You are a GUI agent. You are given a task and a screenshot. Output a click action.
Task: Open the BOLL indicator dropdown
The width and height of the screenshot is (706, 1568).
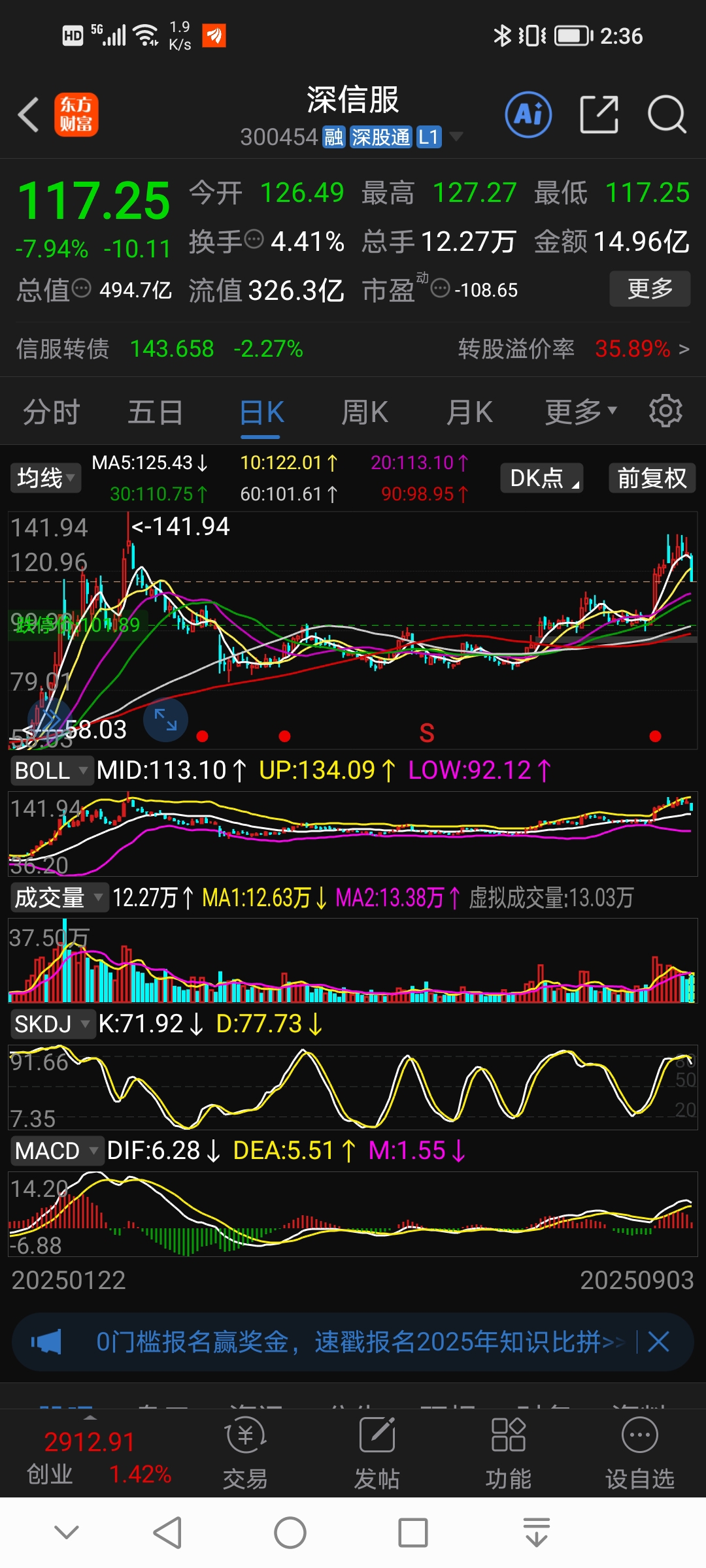coord(51,770)
